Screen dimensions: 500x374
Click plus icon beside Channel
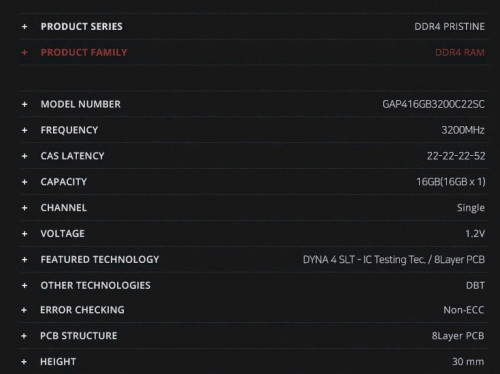[24, 208]
